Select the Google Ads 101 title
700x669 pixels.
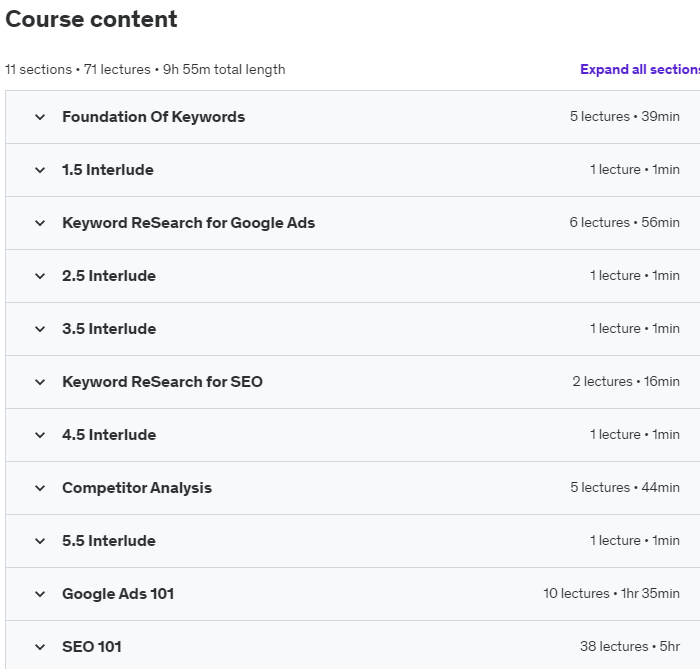[118, 594]
